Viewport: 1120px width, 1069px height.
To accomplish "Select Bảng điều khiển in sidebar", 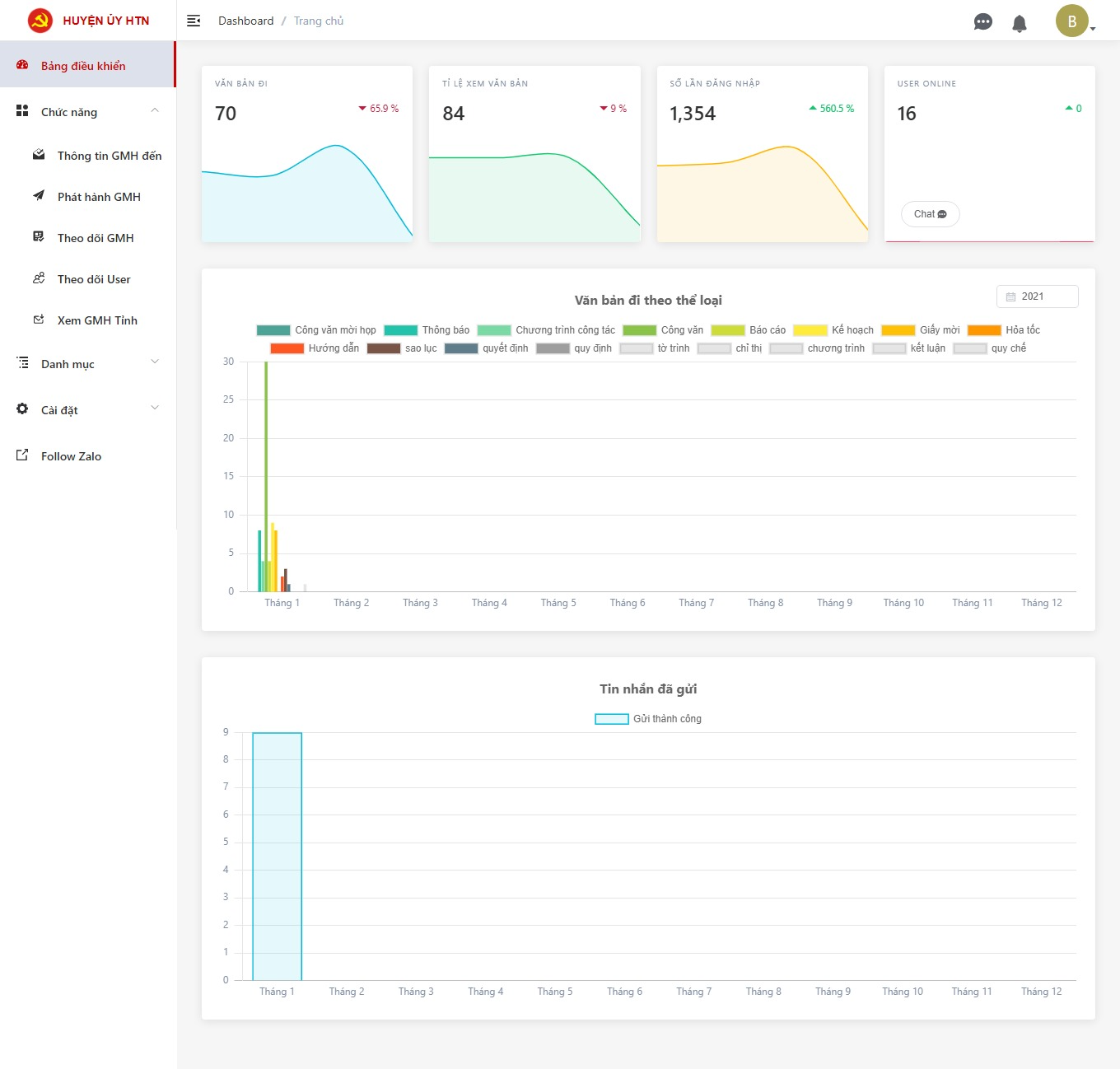I will click(x=83, y=66).
